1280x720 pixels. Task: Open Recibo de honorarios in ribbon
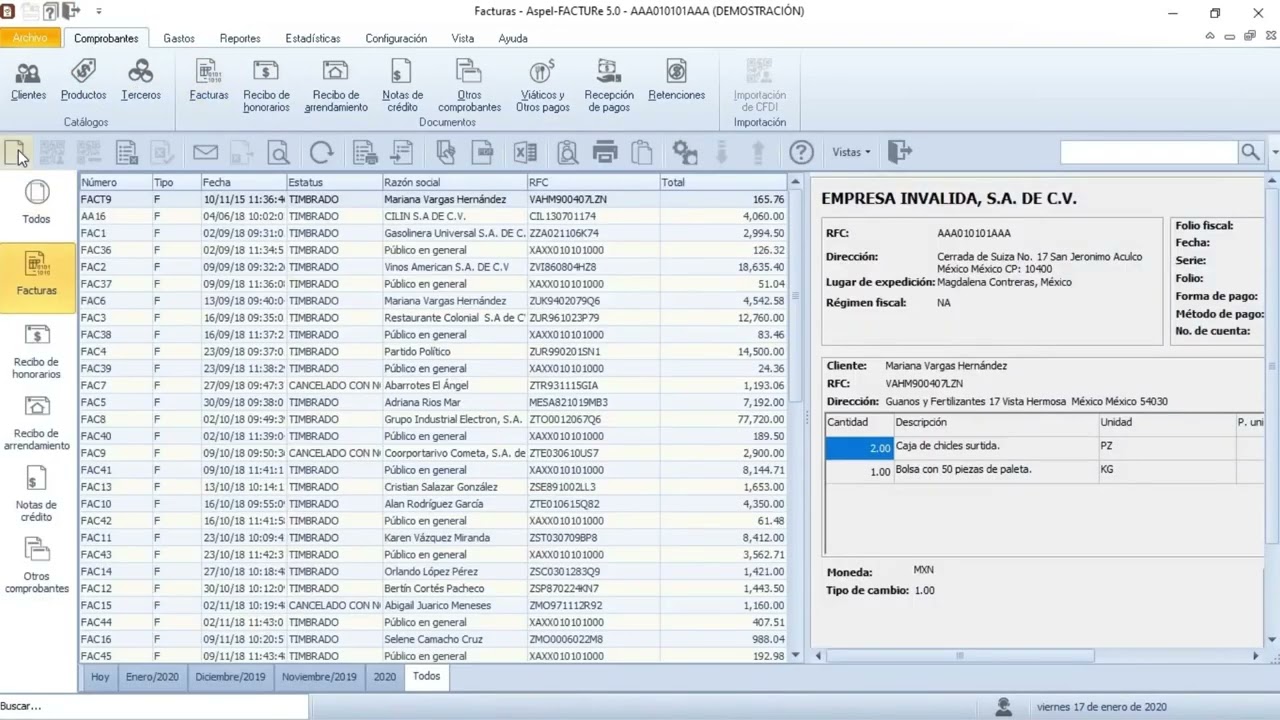tap(266, 86)
